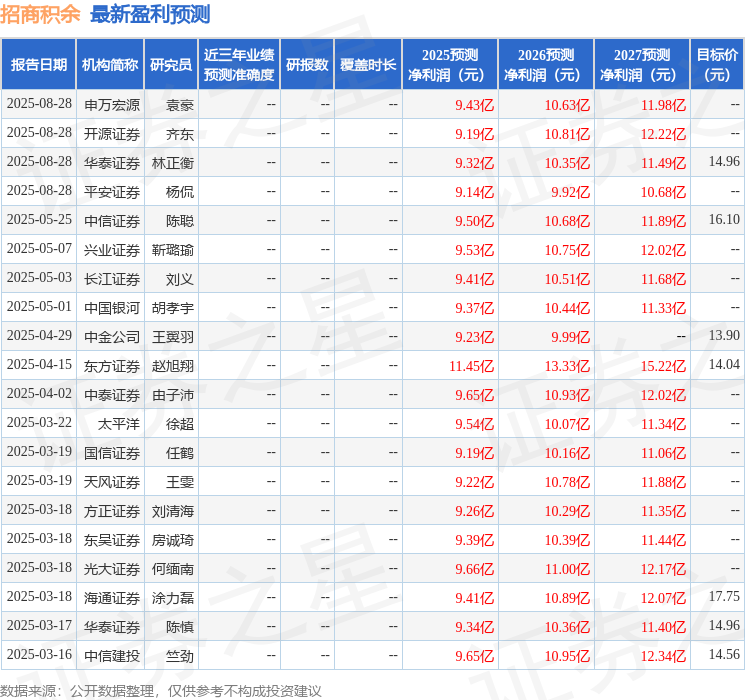Click institution name 光大证券
The height and width of the screenshot is (700, 745).
pos(112,568)
